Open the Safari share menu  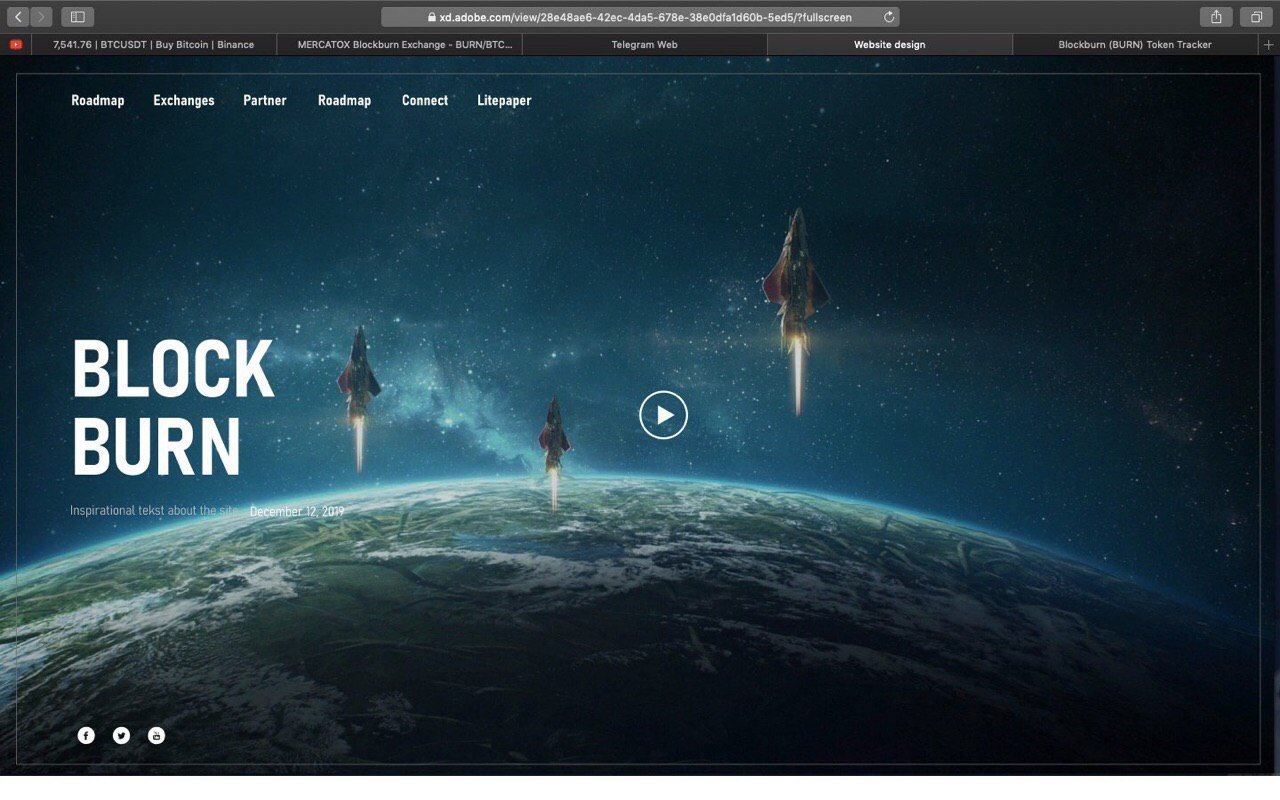pos(1216,17)
